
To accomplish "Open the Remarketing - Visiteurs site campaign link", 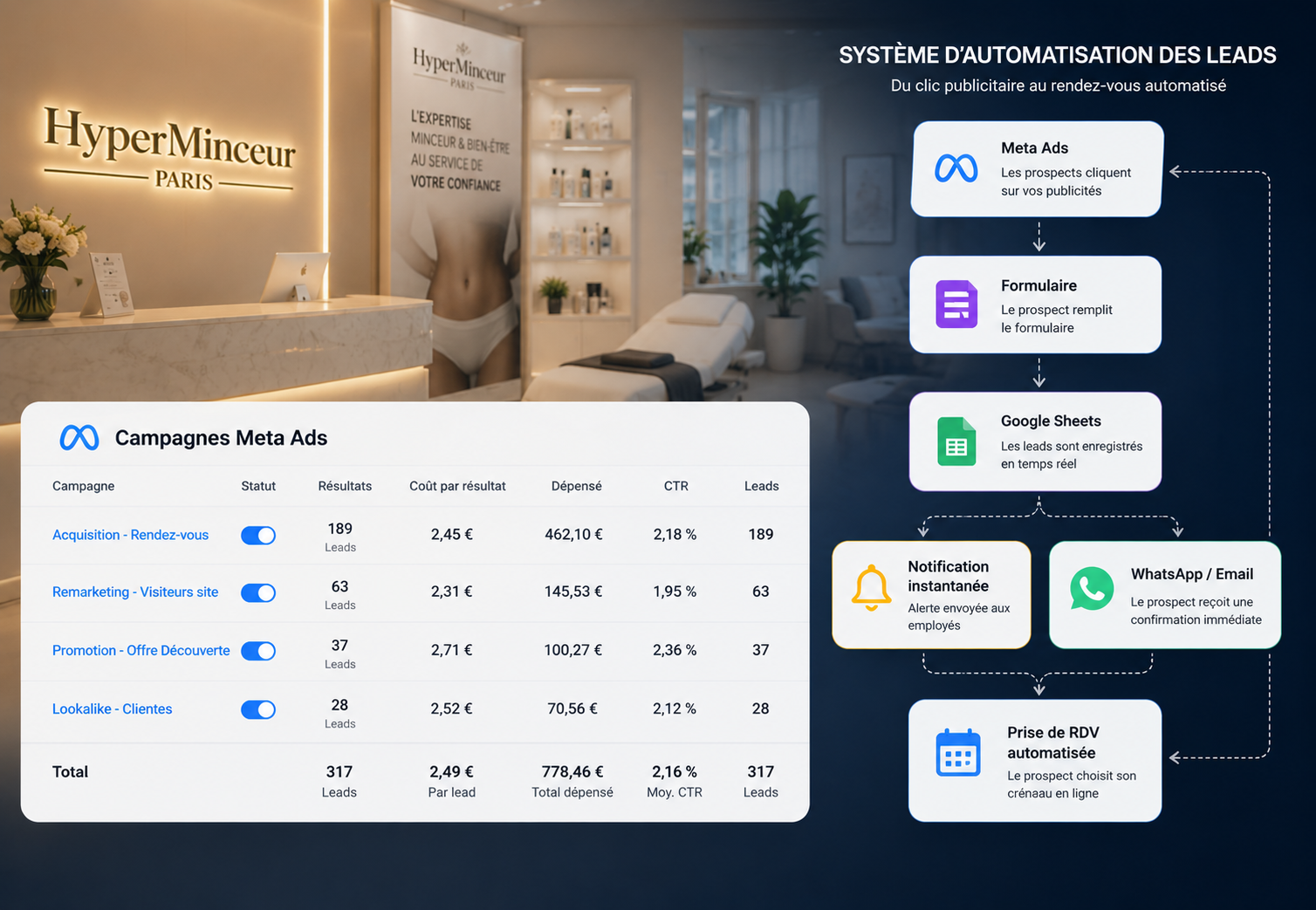I will [x=135, y=592].
